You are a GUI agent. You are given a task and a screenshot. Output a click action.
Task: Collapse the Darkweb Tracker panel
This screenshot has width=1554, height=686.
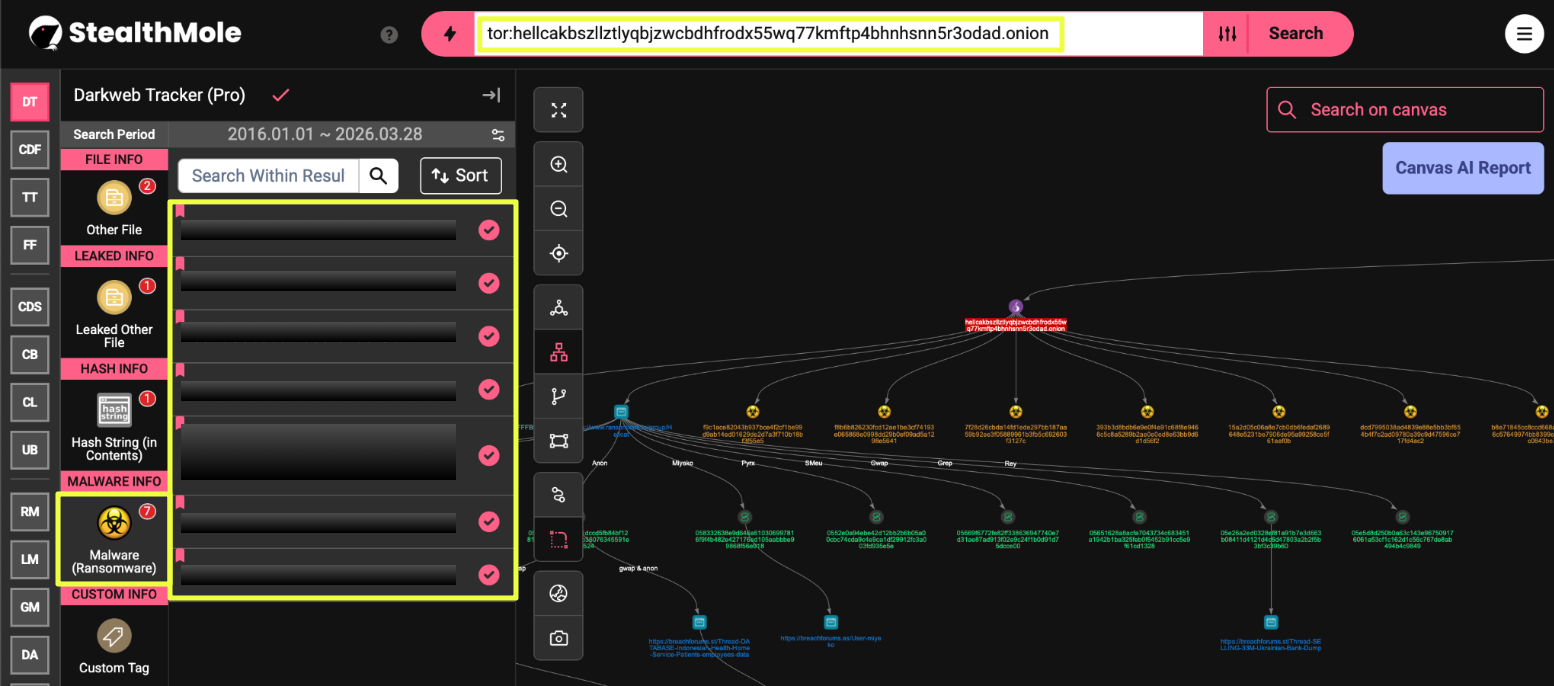tap(491, 95)
